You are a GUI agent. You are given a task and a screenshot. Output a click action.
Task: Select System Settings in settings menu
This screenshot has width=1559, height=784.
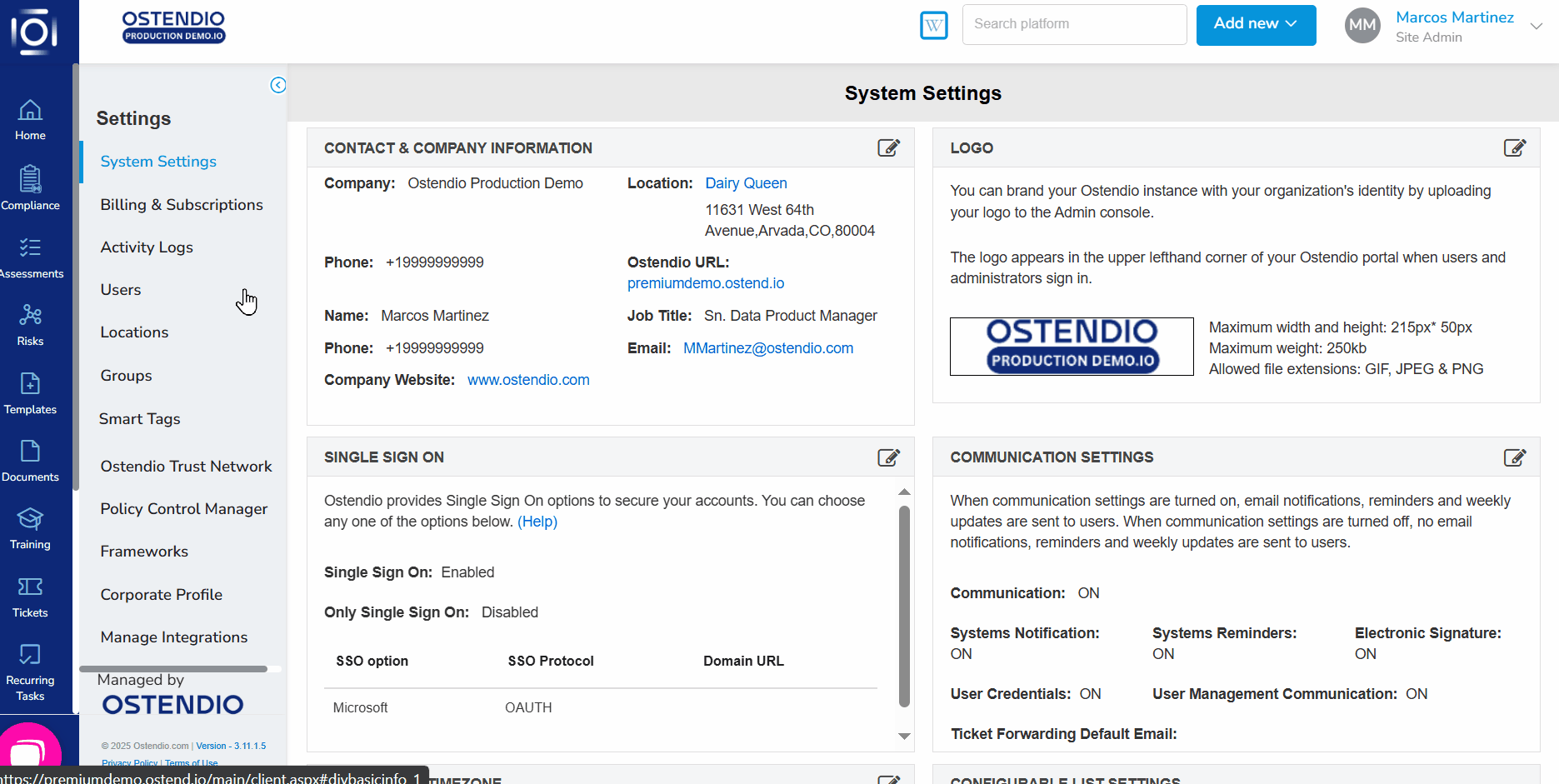pyautogui.click(x=158, y=162)
